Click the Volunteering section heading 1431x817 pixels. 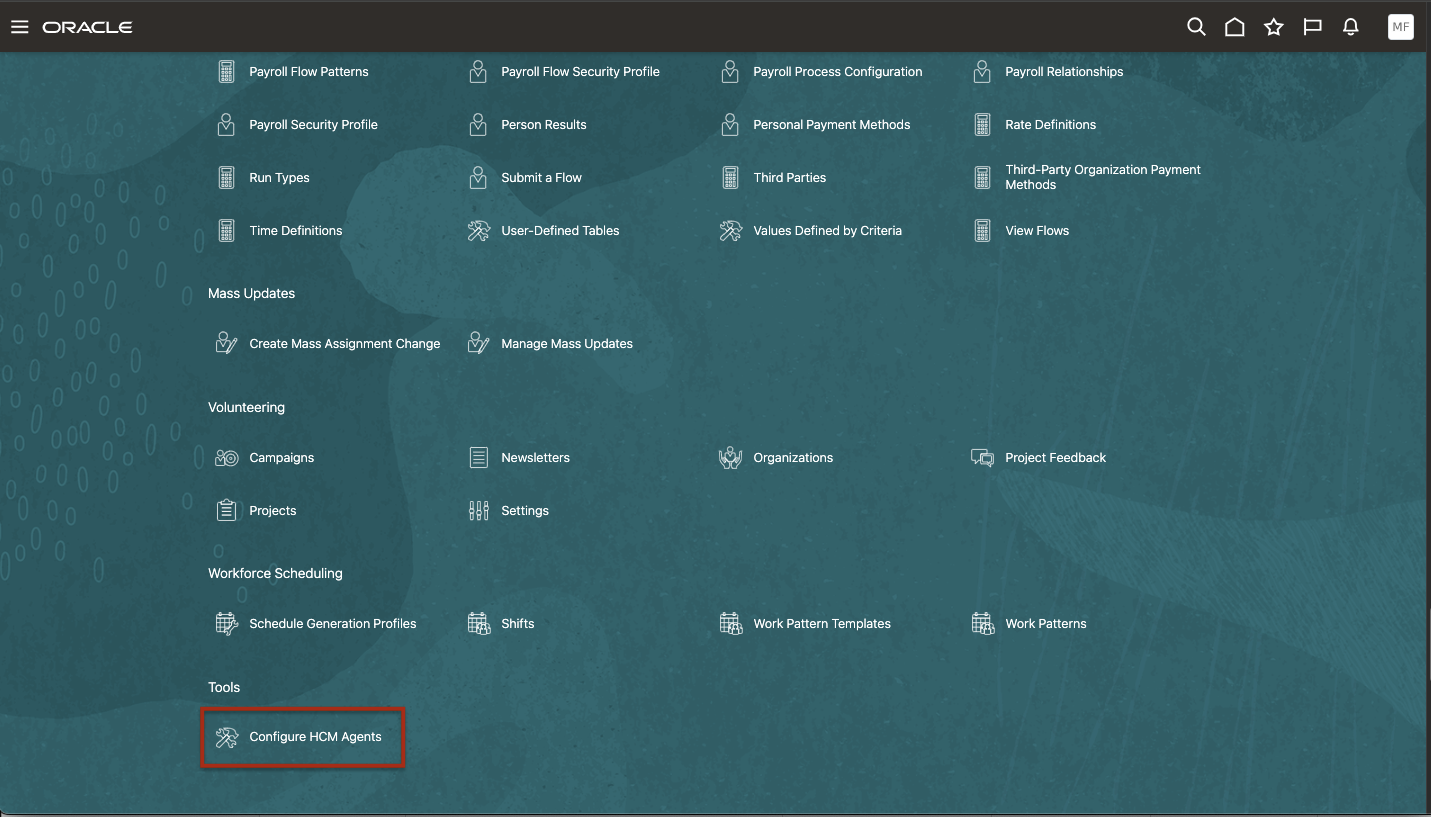click(246, 408)
